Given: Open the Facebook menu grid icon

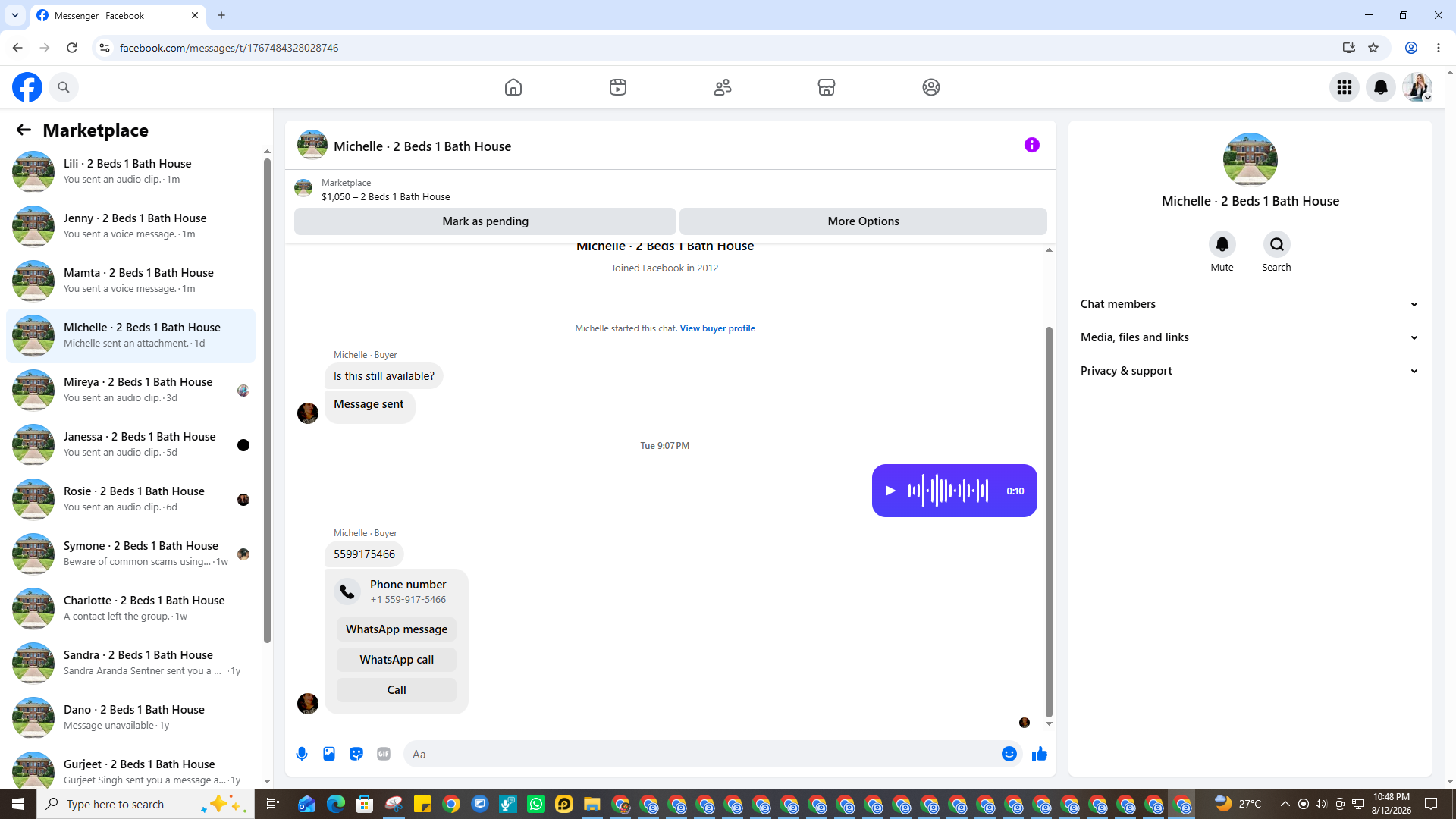Looking at the screenshot, I should tap(1345, 87).
